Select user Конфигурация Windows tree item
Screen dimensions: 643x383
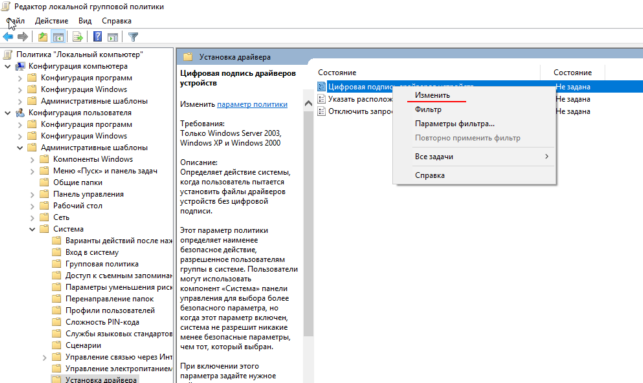click(x=84, y=136)
